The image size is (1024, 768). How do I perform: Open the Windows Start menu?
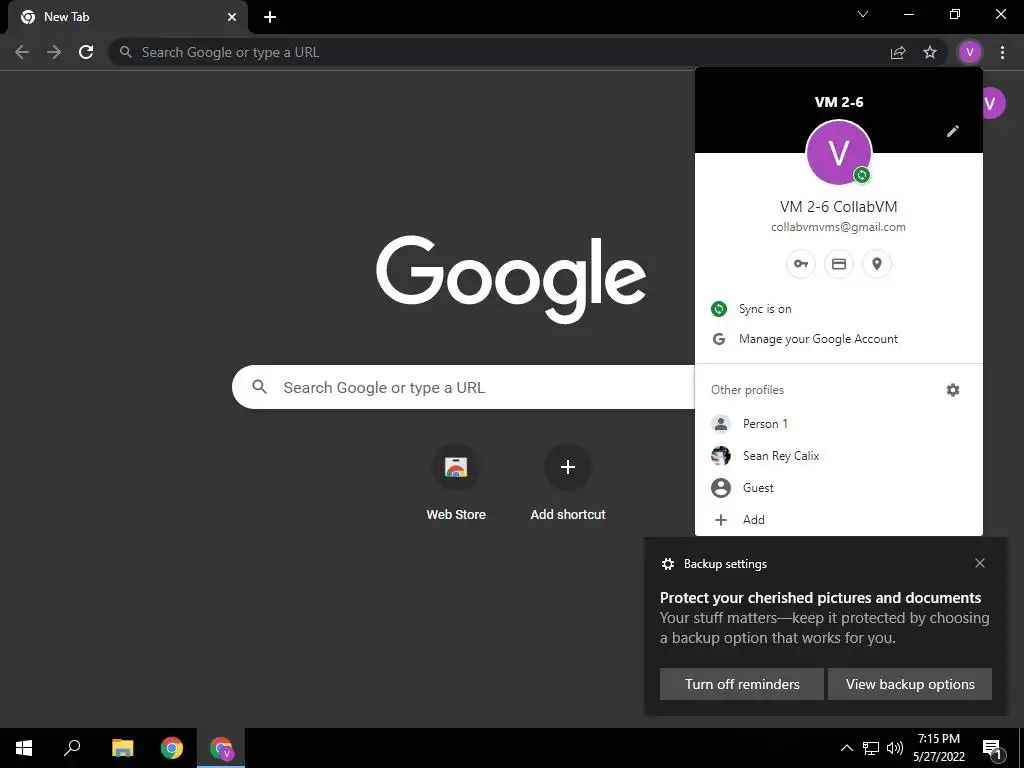click(x=24, y=748)
